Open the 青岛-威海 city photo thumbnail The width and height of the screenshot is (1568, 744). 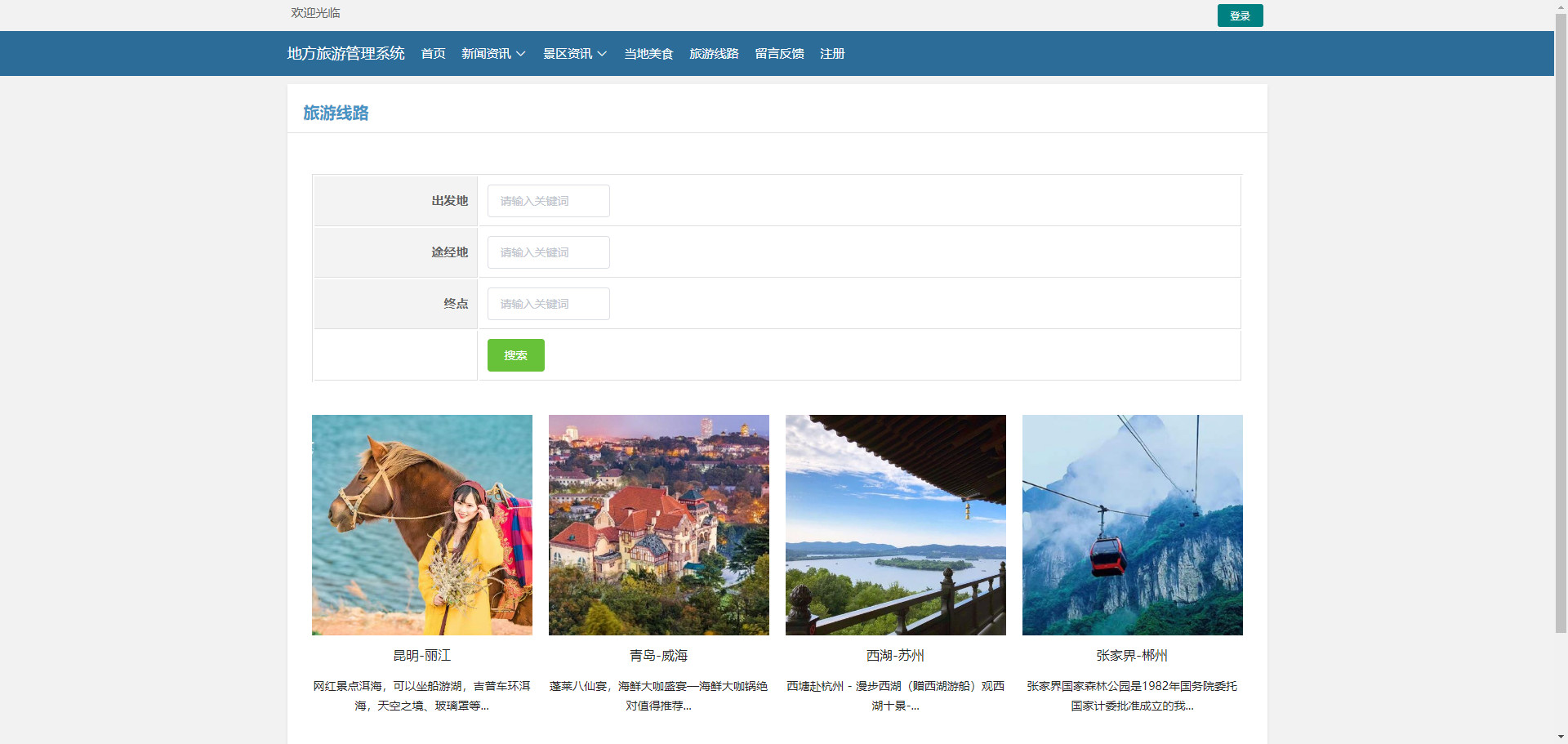pos(659,525)
